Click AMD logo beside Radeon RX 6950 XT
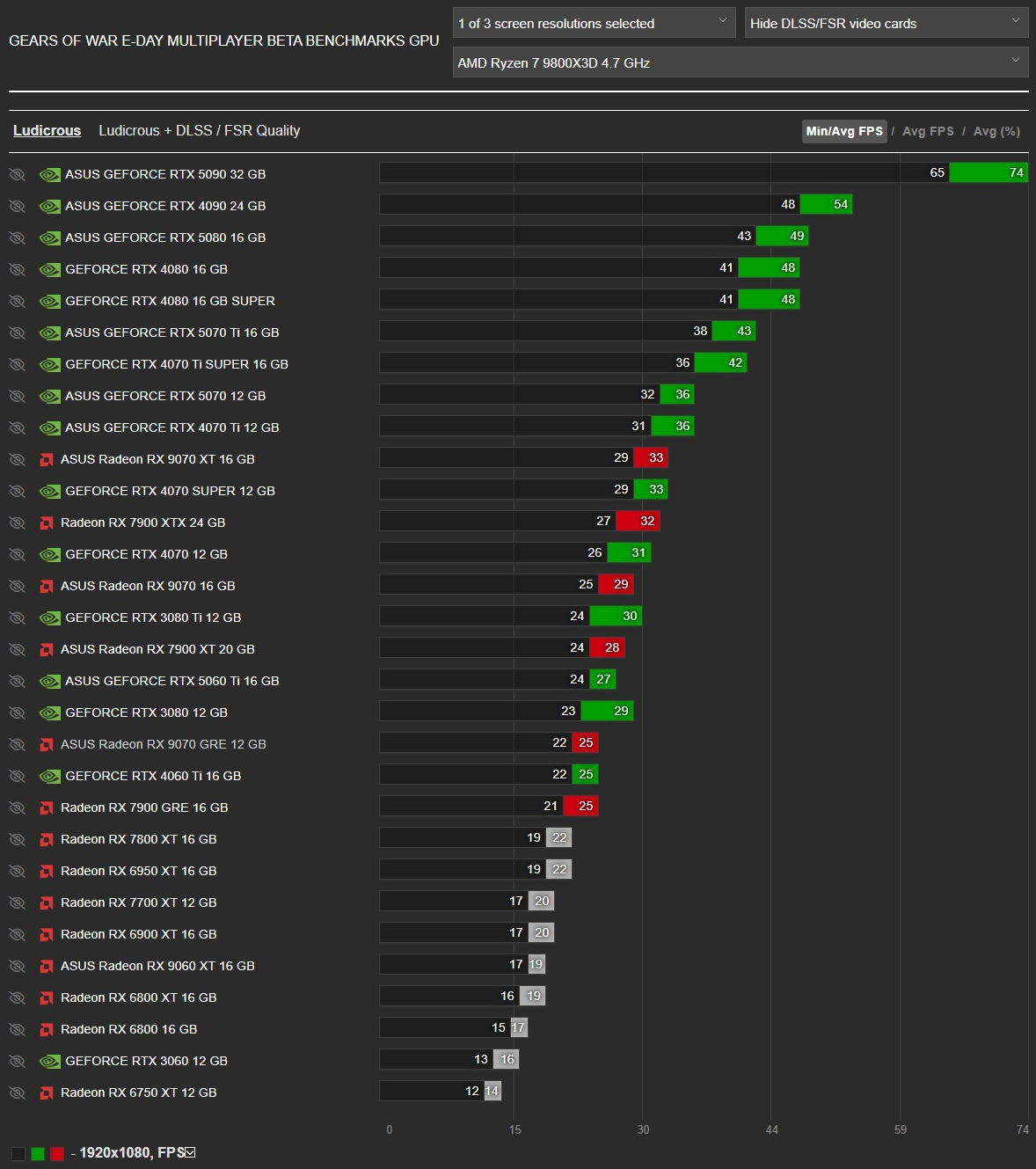Screen dimensions: 1036x1169 pyautogui.click(x=47, y=871)
